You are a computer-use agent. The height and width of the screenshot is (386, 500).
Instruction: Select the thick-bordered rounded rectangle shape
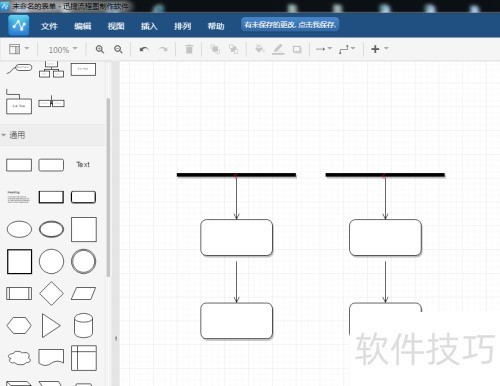tap(83, 197)
